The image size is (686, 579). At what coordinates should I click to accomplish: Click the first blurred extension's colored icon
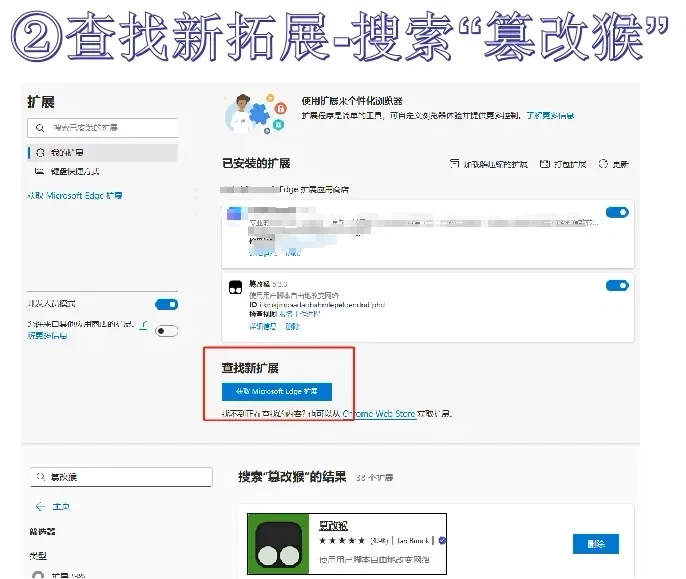tap(234, 214)
